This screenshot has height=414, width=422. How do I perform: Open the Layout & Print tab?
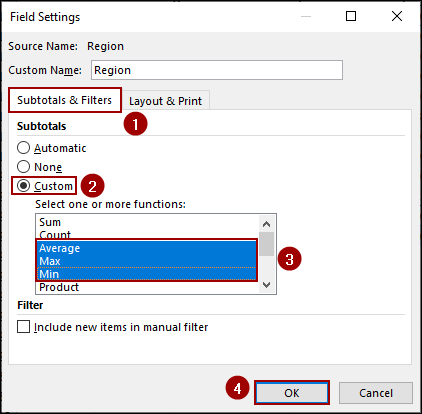pos(165,101)
